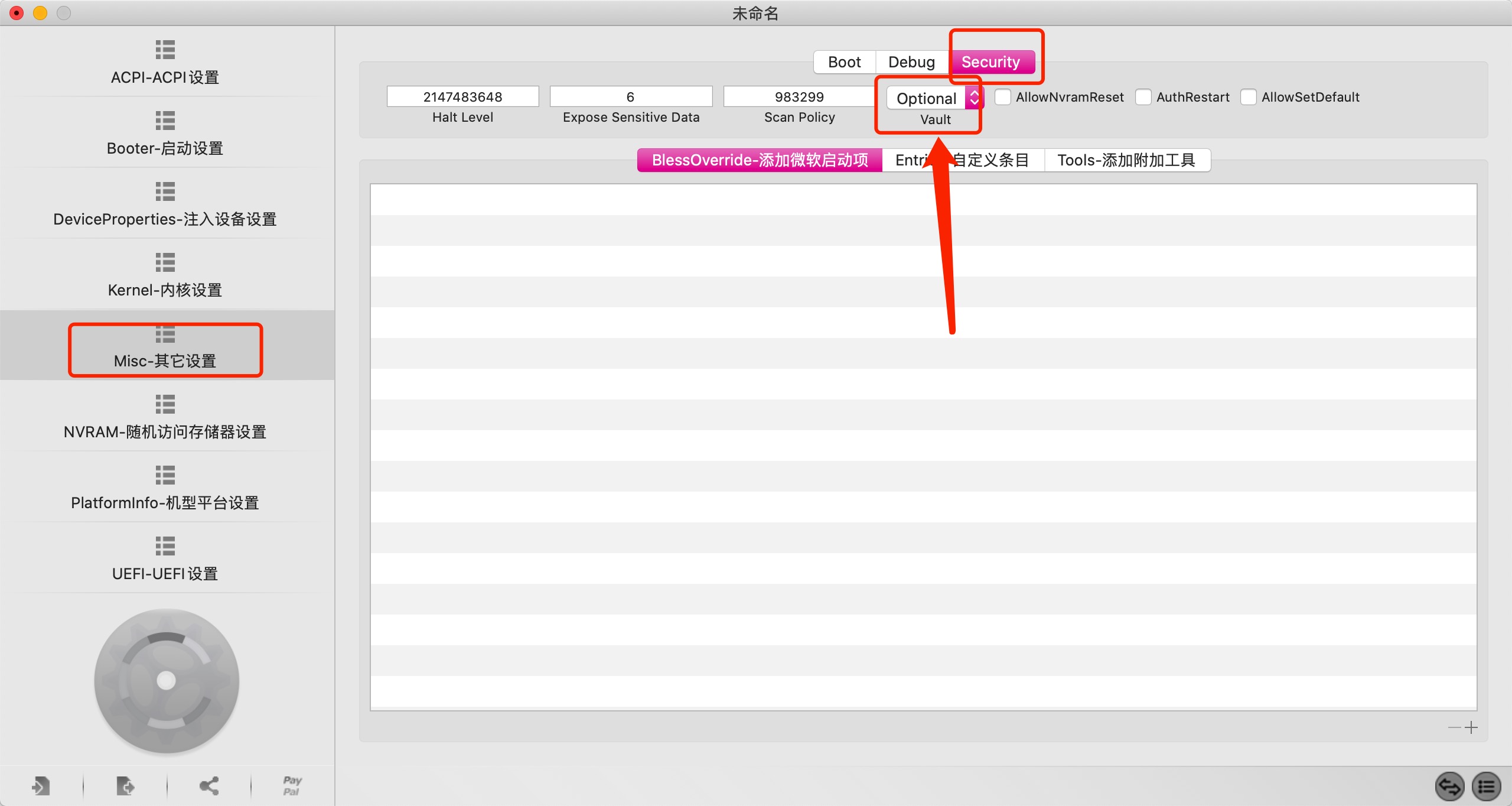This screenshot has height=806, width=1512.
Task: Click the first row of the BlessOverride table
Action: (x=923, y=200)
